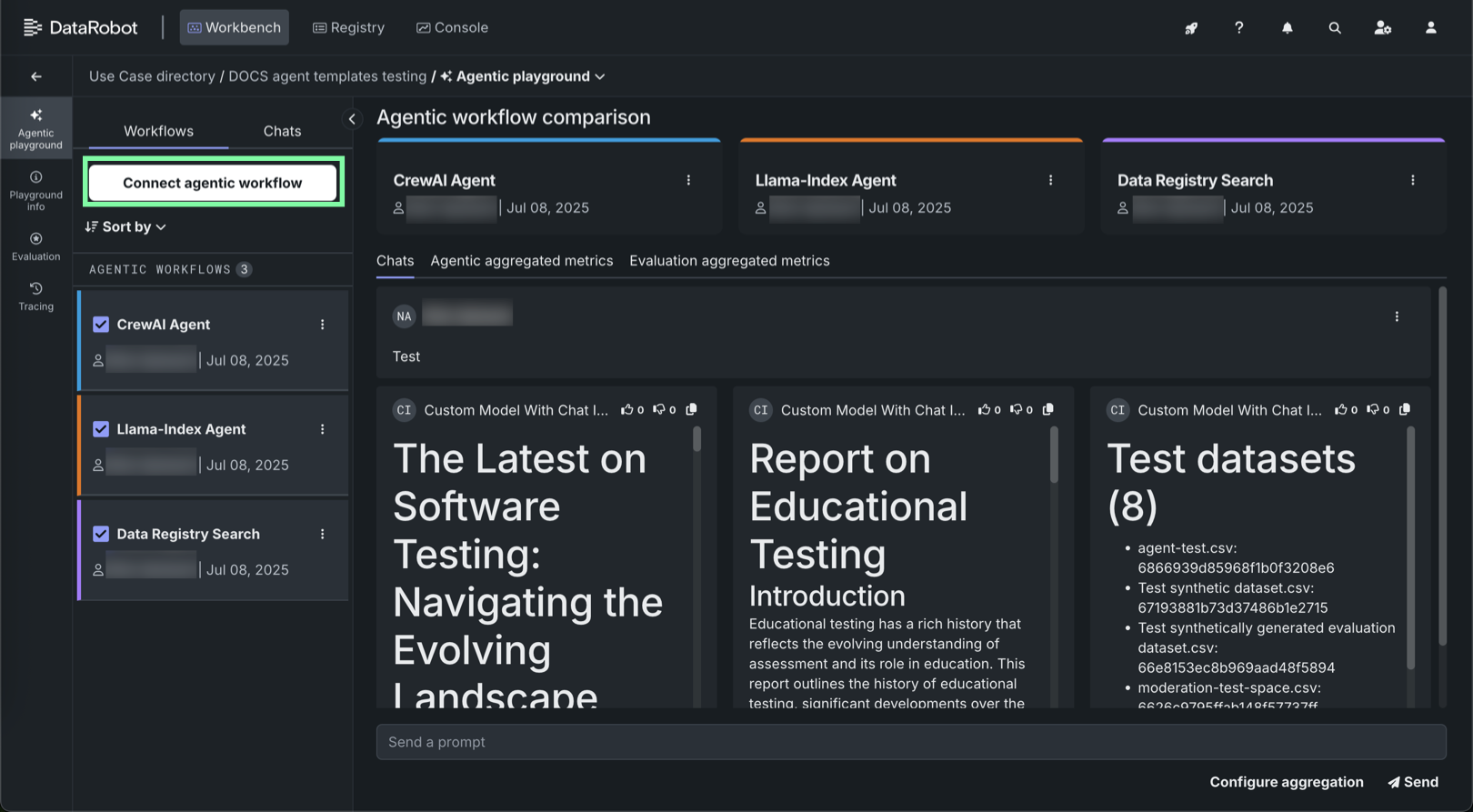The height and width of the screenshot is (812, 1473).
Task: Toggle the Data Registry Search checkbox
Action: point(101,534)
